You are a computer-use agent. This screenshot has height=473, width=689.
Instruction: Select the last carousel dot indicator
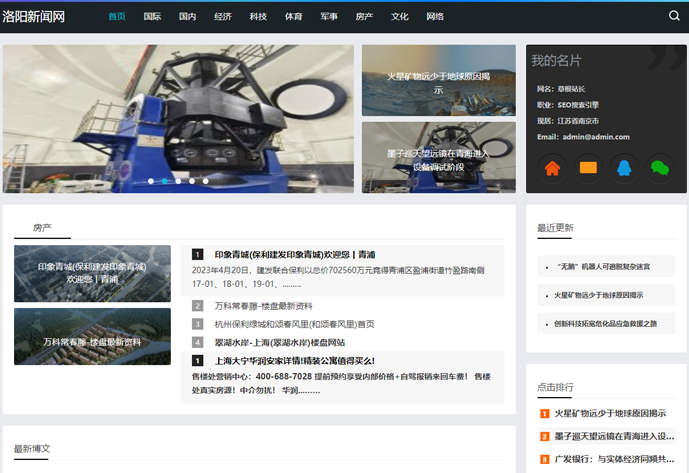[206, 181]
